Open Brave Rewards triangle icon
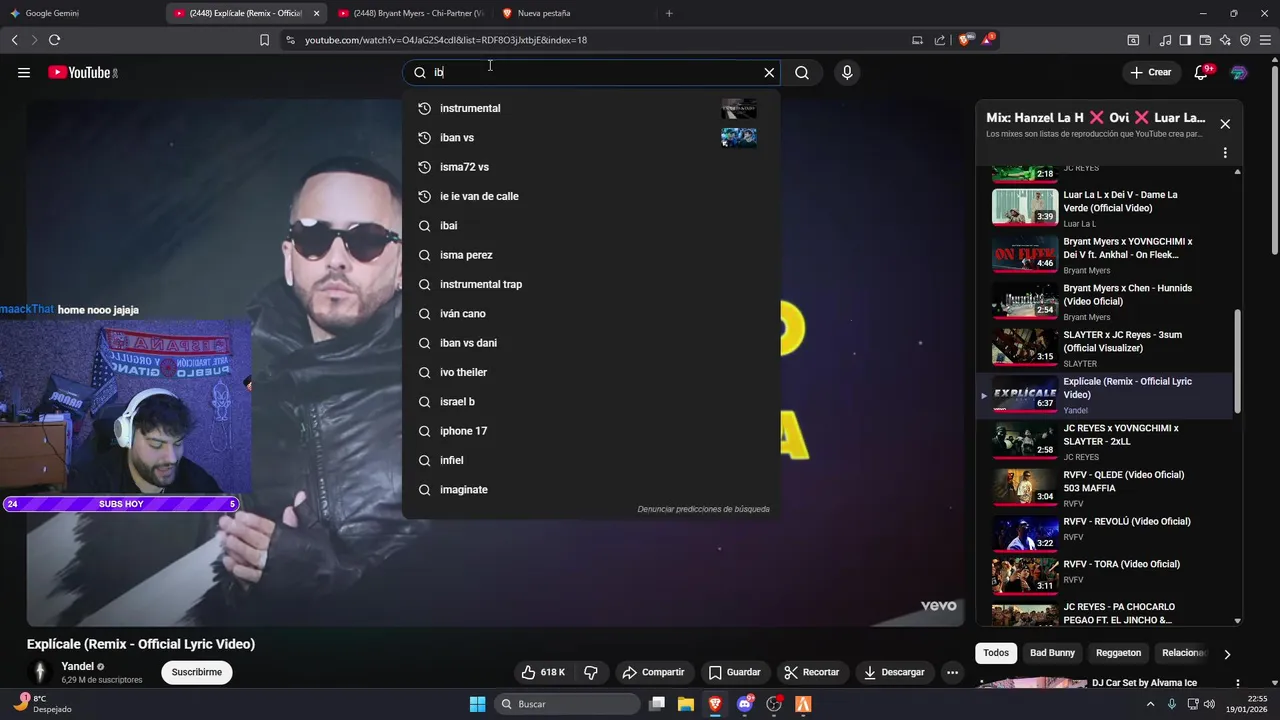Image resolution: width=1280 pixels, height=720 pixels. (x=988, y=40)
